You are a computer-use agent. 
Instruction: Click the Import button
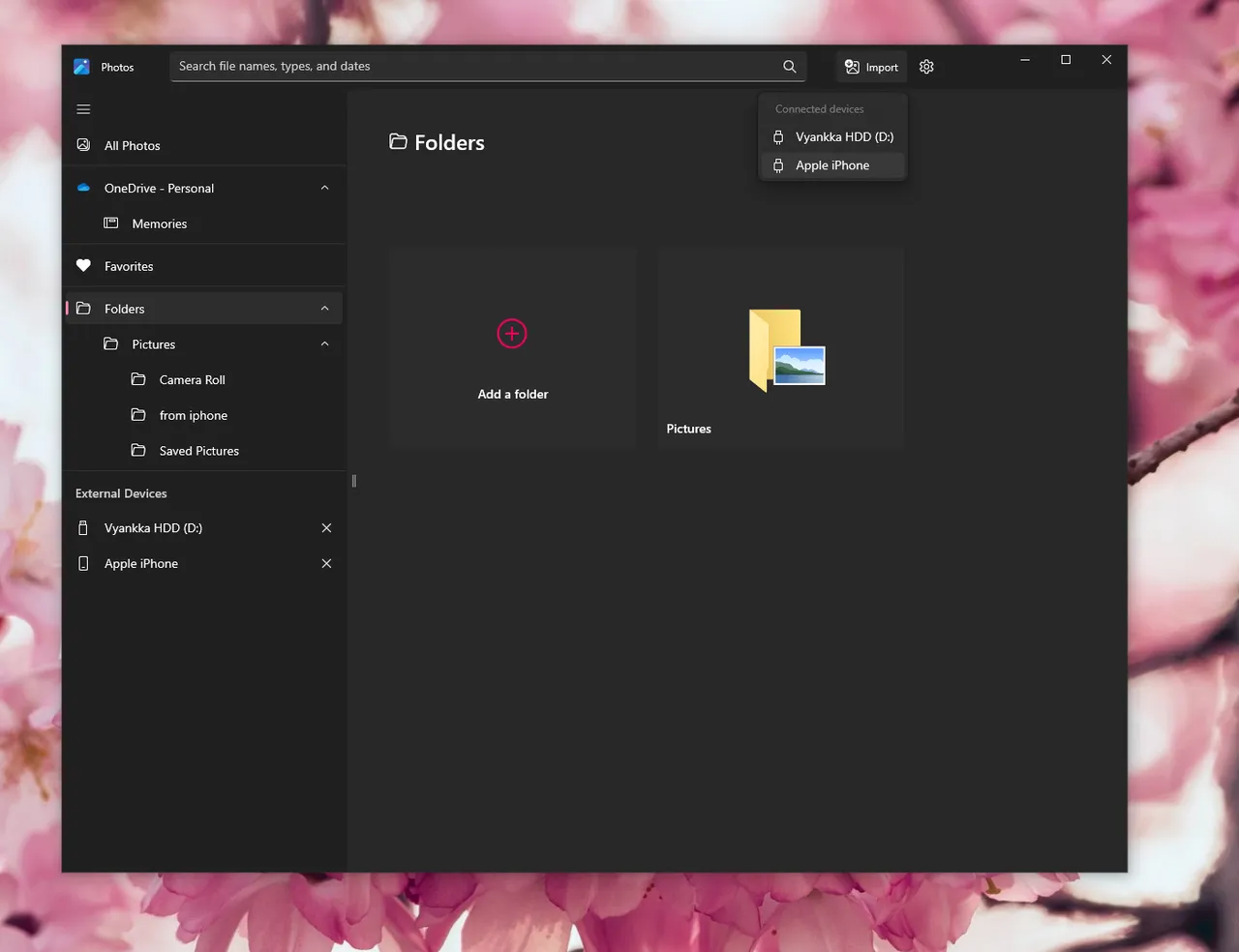871,67
